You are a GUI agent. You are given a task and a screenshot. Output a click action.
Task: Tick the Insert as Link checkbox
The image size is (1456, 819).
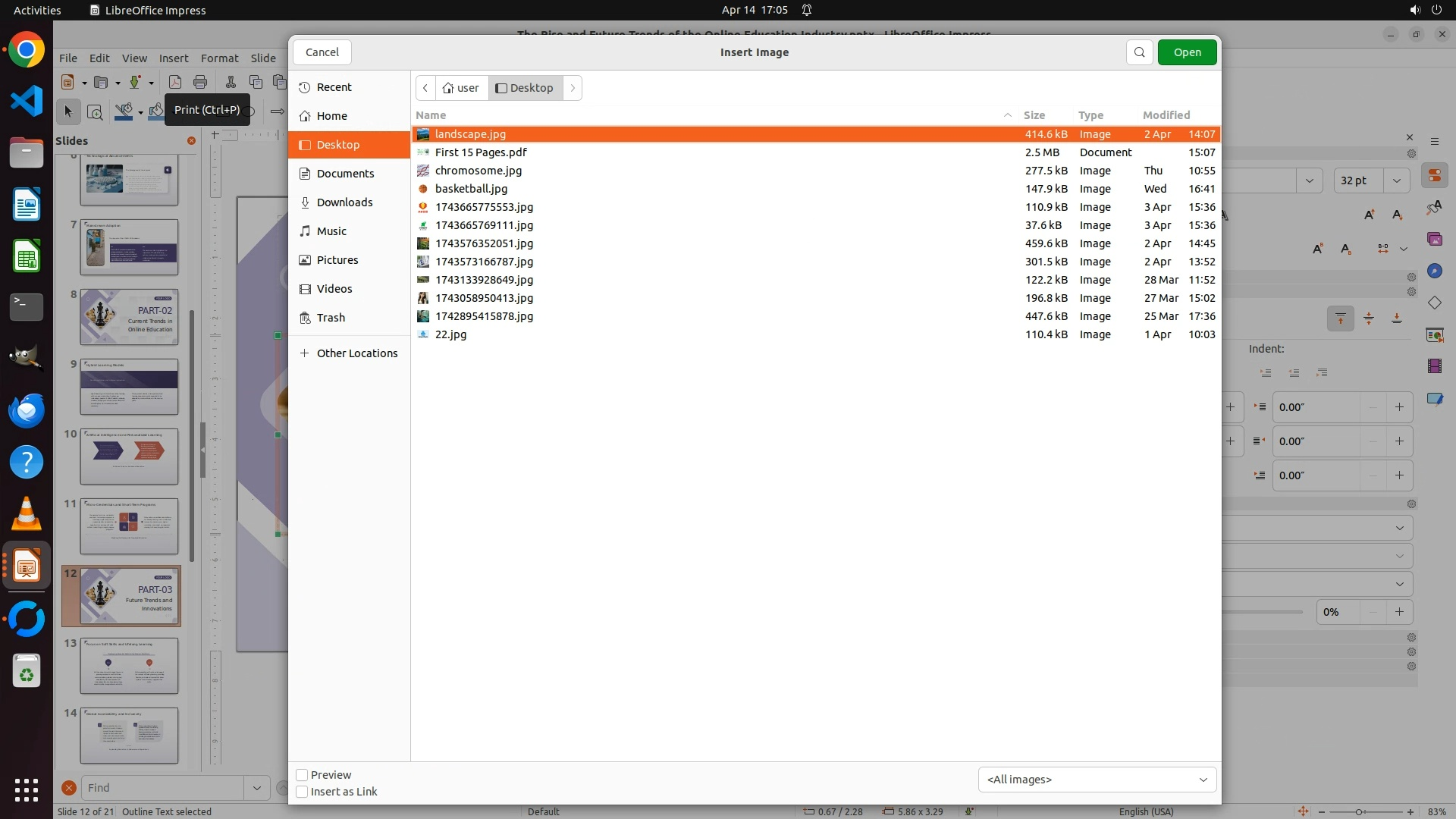click(302, 792)
